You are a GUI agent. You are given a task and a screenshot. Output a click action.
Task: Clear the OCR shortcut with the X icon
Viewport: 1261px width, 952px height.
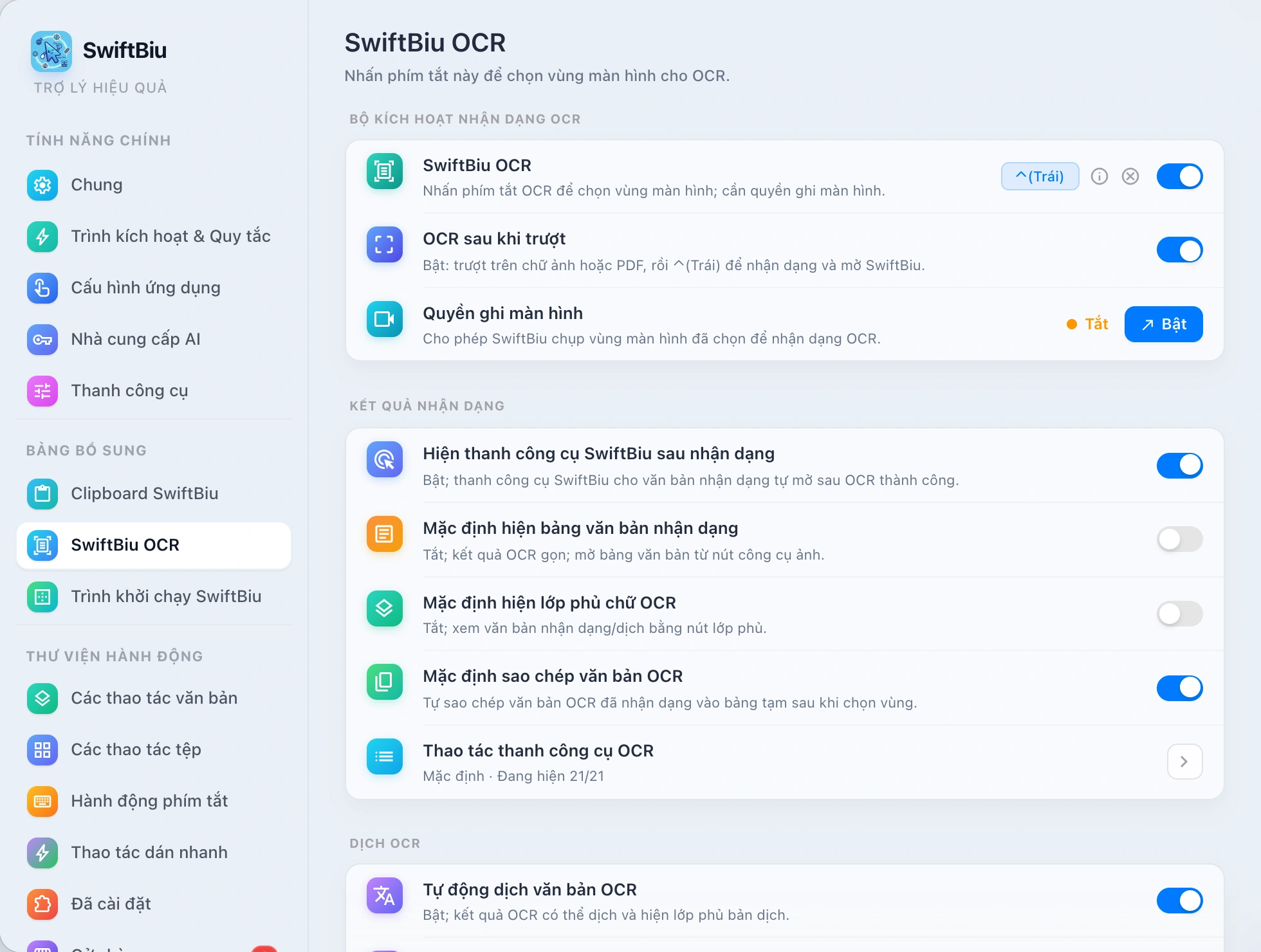pyautogui.click(x=1130, y=176)
